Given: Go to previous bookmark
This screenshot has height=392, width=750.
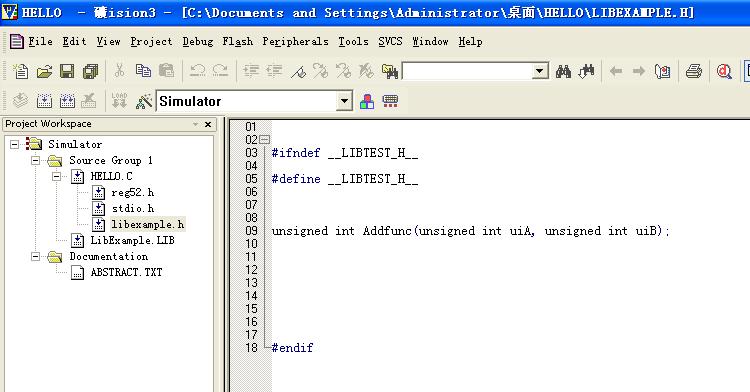Looking at the screenshot, I should [343, 71].
